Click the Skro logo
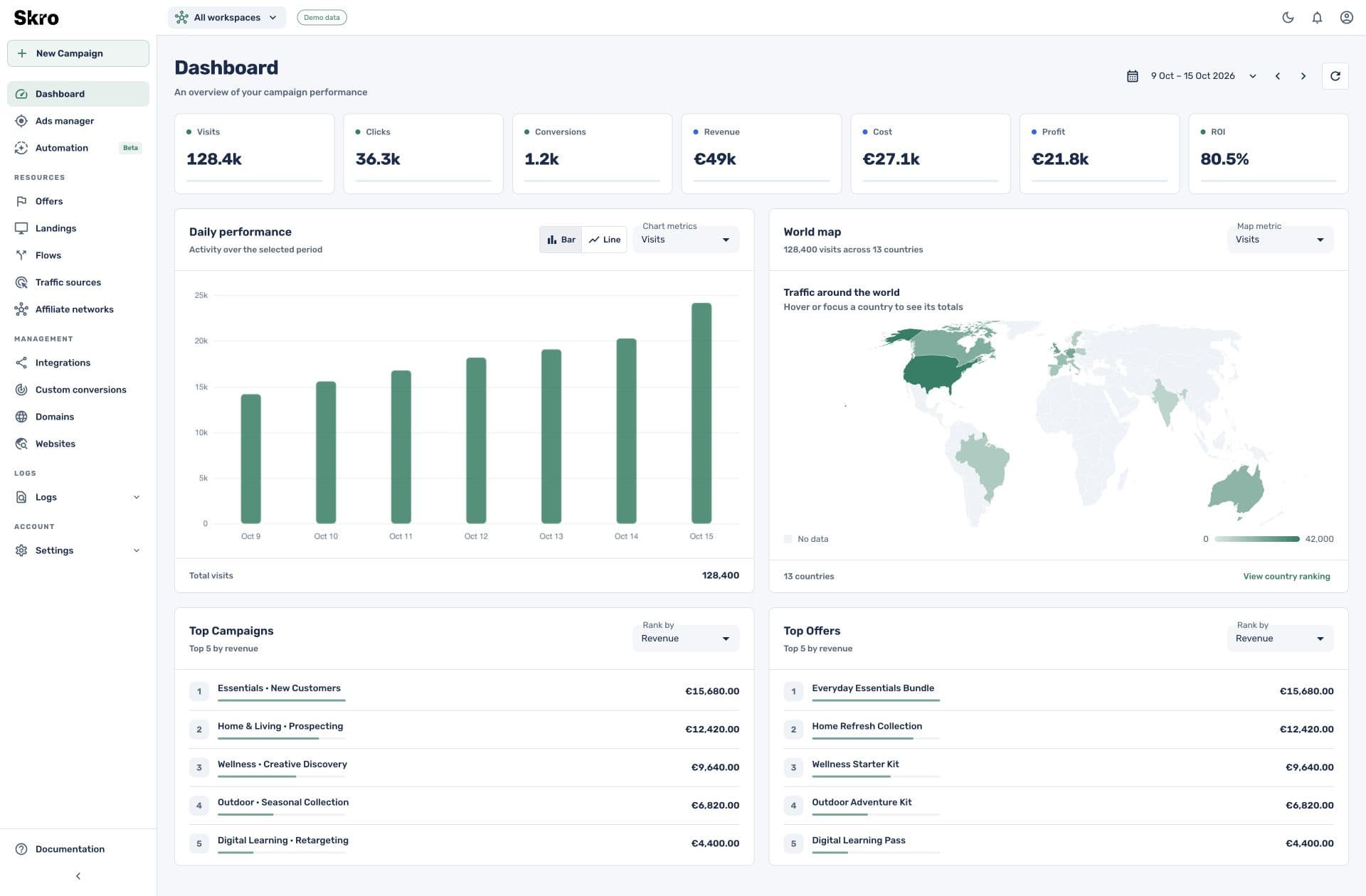The height and width of the screenshot is (896, 1366). 36,18
